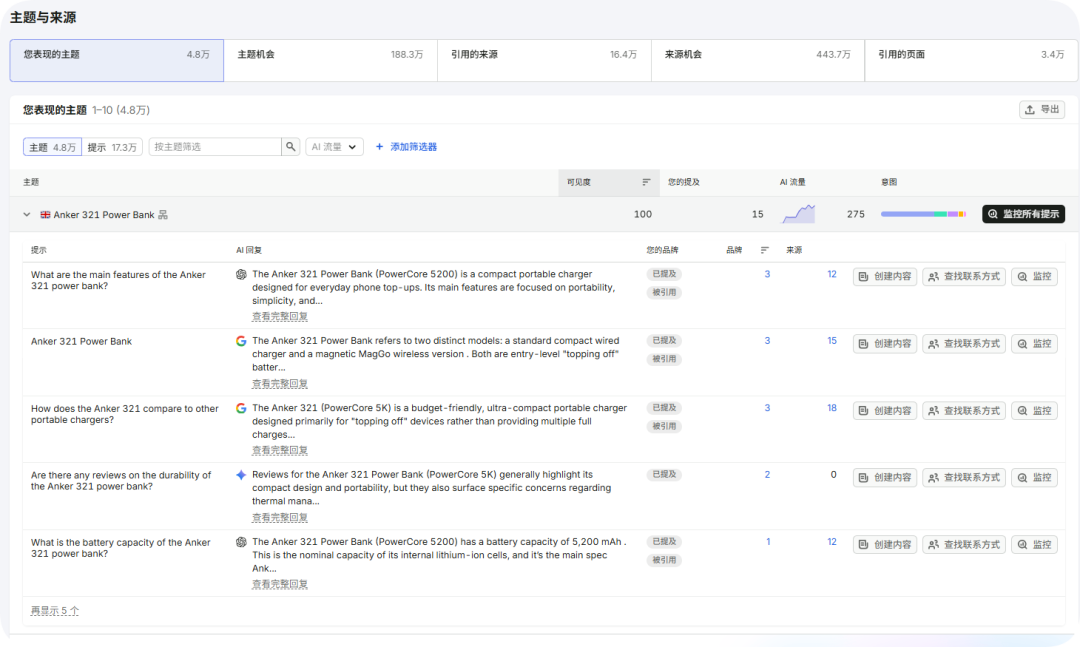Click the 导出 export button
Screen dimensions: 1080x647
[1042, 110]
